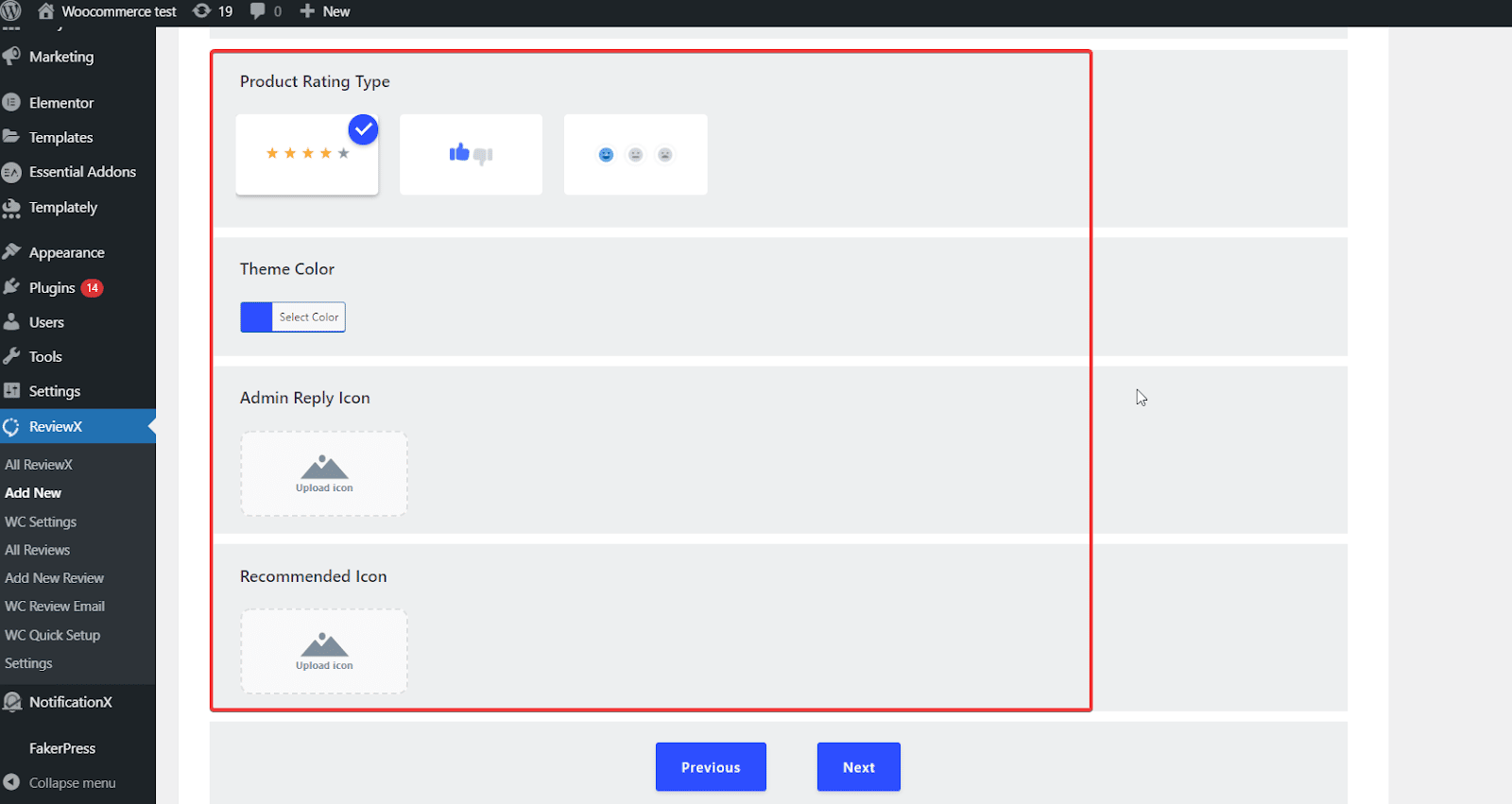The width and height of the screenshot is (1512, 804).
Task: Collapse the admin sidebar menu
Action: point(72,782)
